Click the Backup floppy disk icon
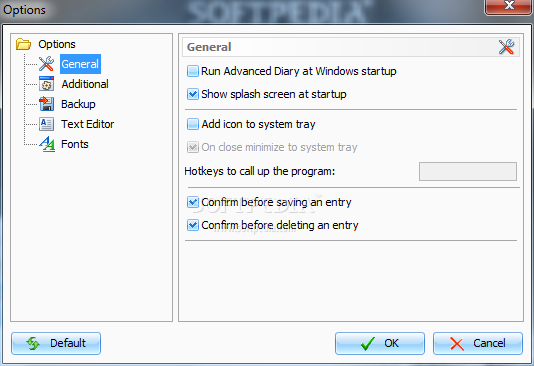 tap(46, 104)
